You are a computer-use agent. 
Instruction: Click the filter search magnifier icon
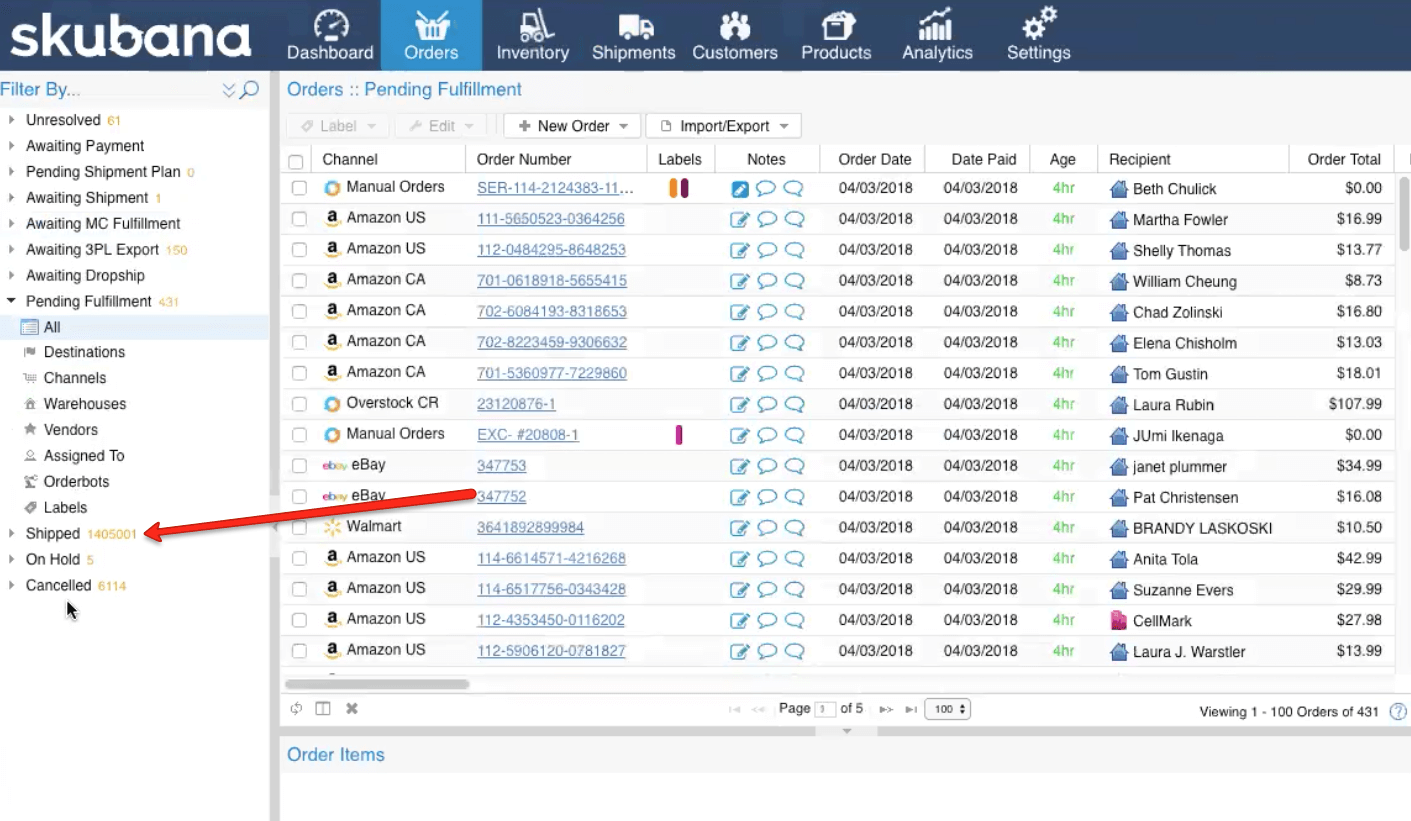[x=250, y=90]
